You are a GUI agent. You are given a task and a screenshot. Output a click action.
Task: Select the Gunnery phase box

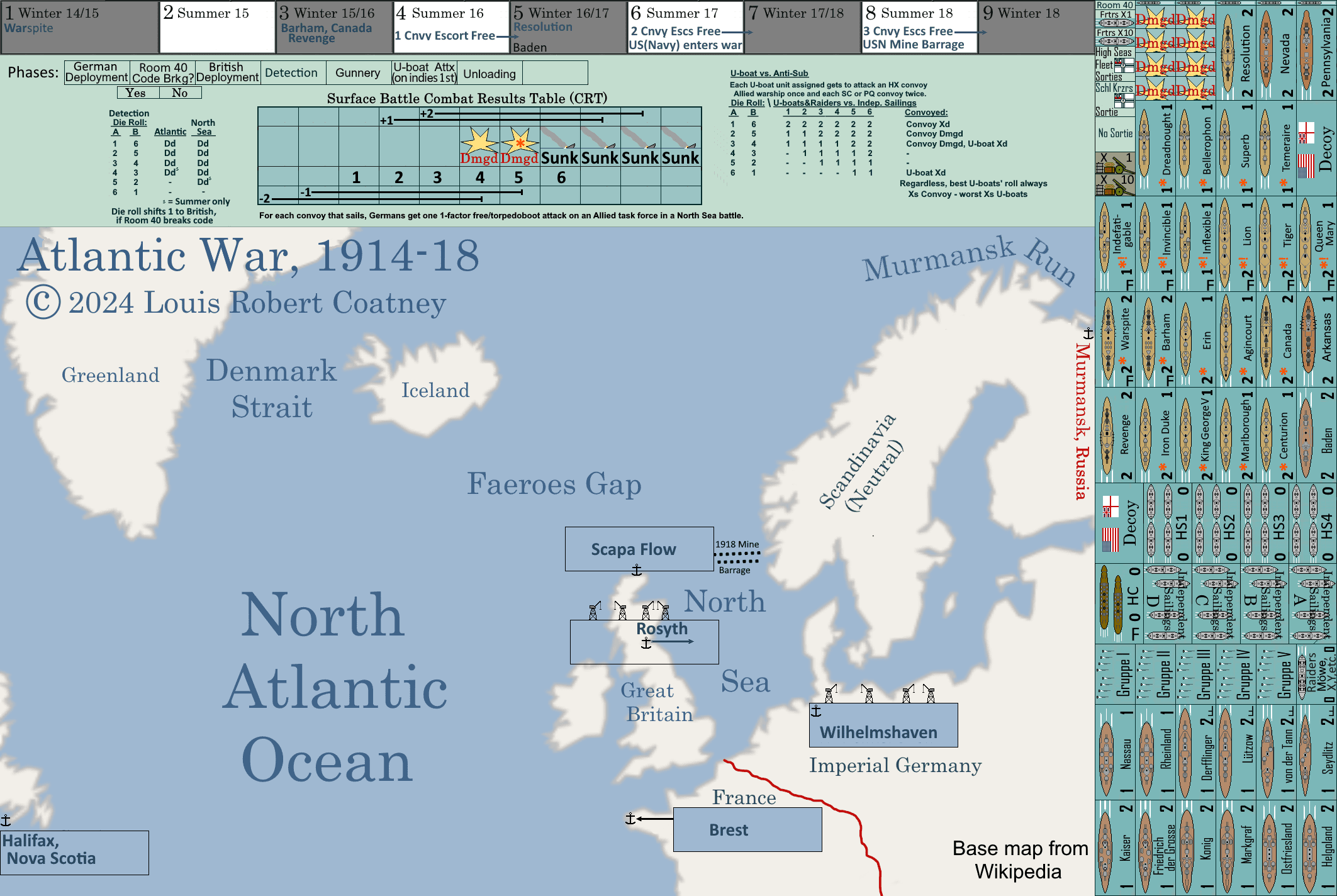point(357,73)
